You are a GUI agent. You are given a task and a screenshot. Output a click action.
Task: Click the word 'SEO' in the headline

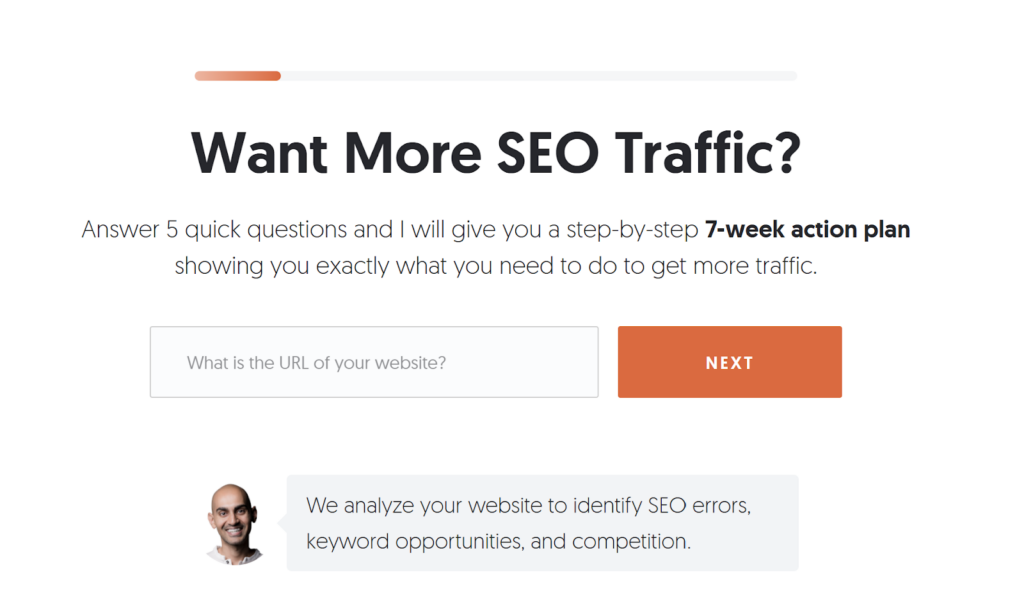[547, 154]
